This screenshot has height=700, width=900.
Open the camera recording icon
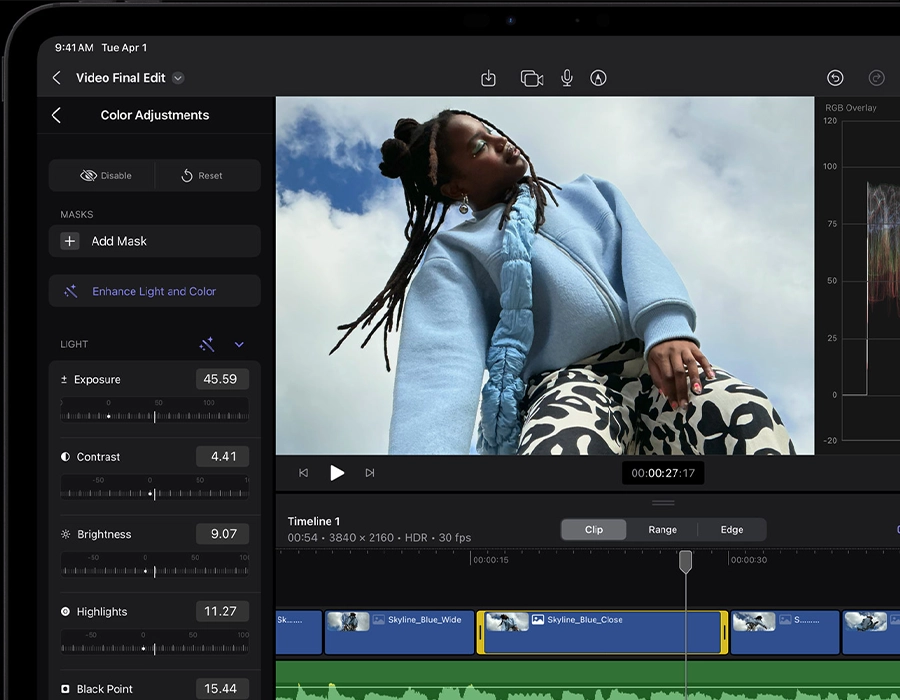(531, 78)
